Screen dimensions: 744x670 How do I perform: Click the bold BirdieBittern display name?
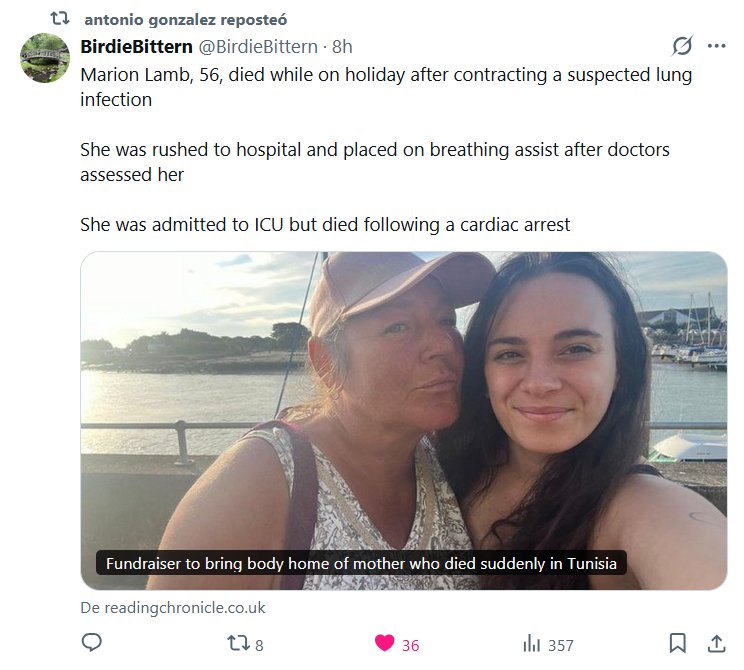tap(136, 47)
